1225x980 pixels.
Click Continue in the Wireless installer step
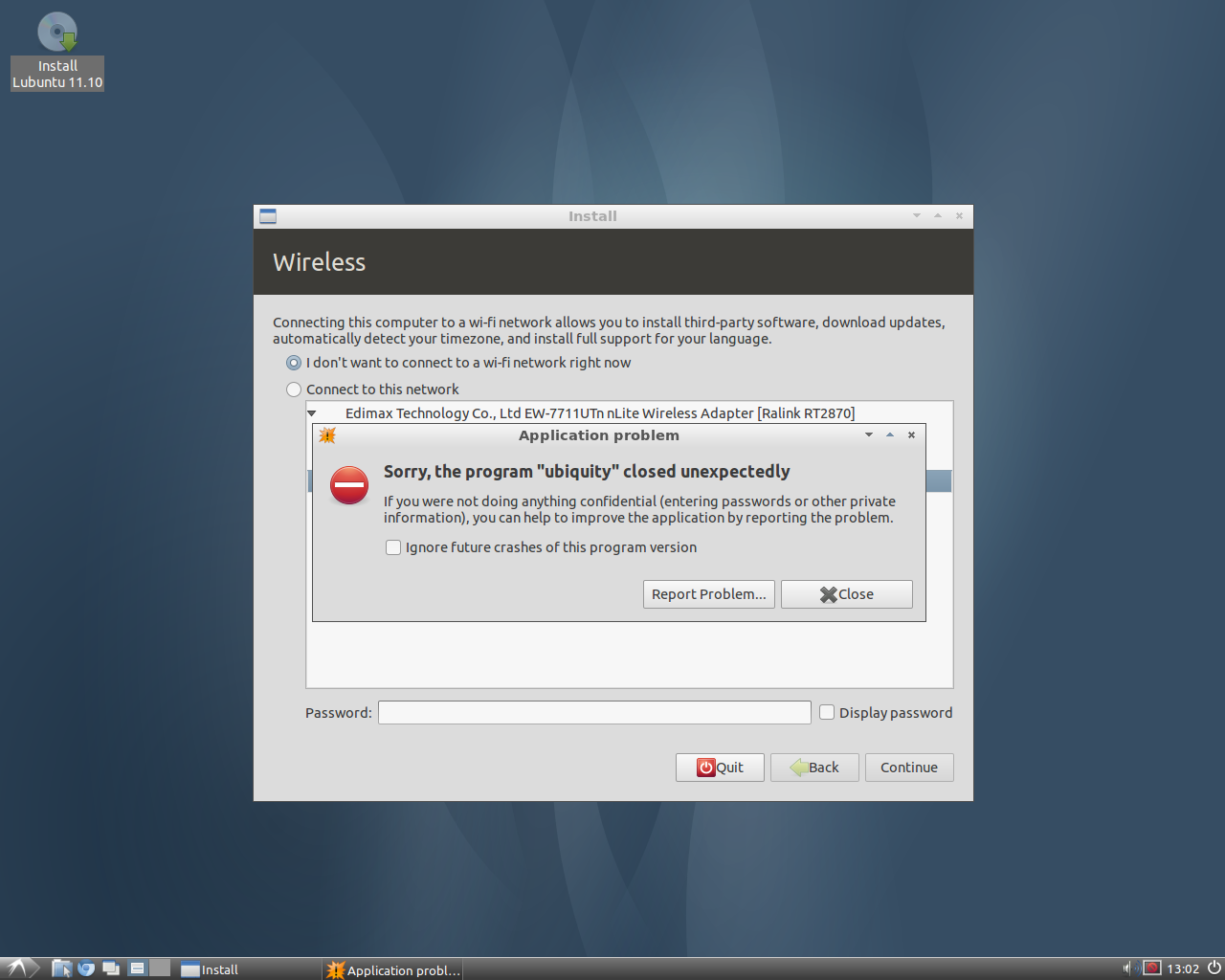[909, 768]
